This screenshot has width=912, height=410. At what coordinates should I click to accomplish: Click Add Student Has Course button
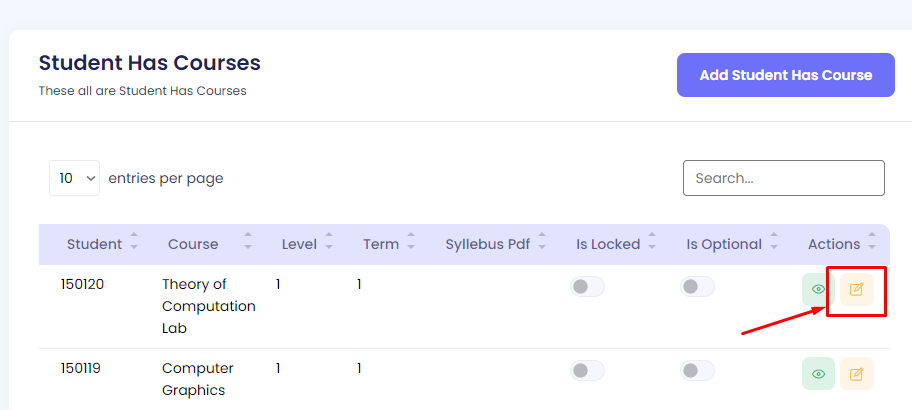click(785, 75)
